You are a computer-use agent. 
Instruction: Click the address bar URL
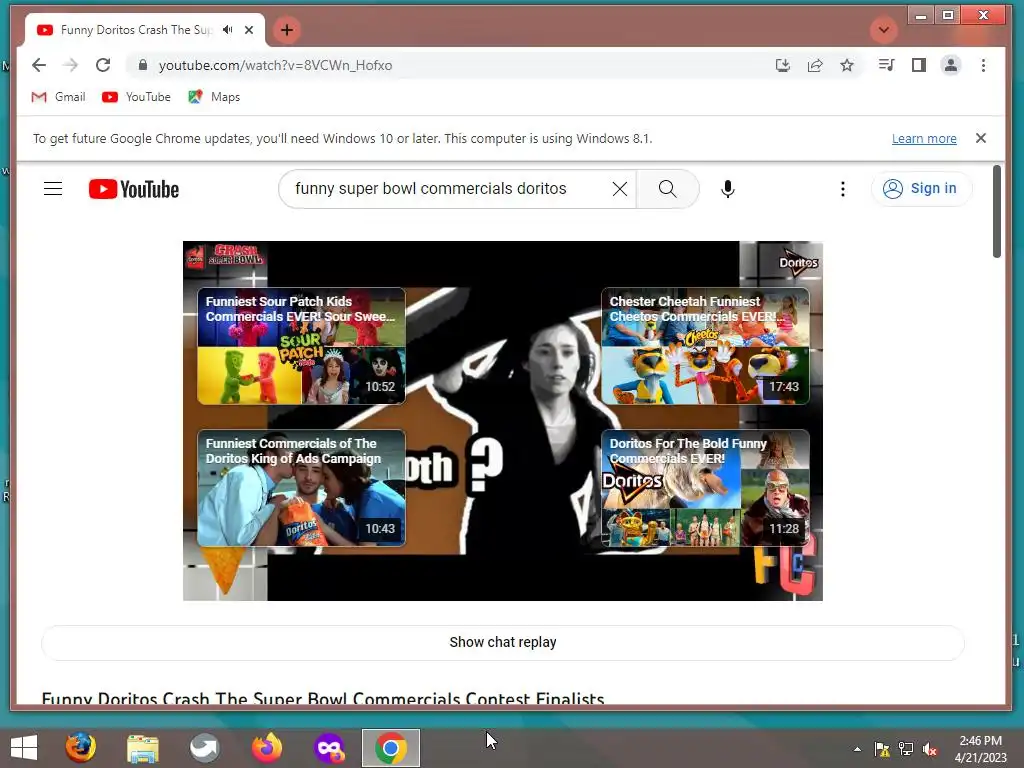[x=275, y=65]
